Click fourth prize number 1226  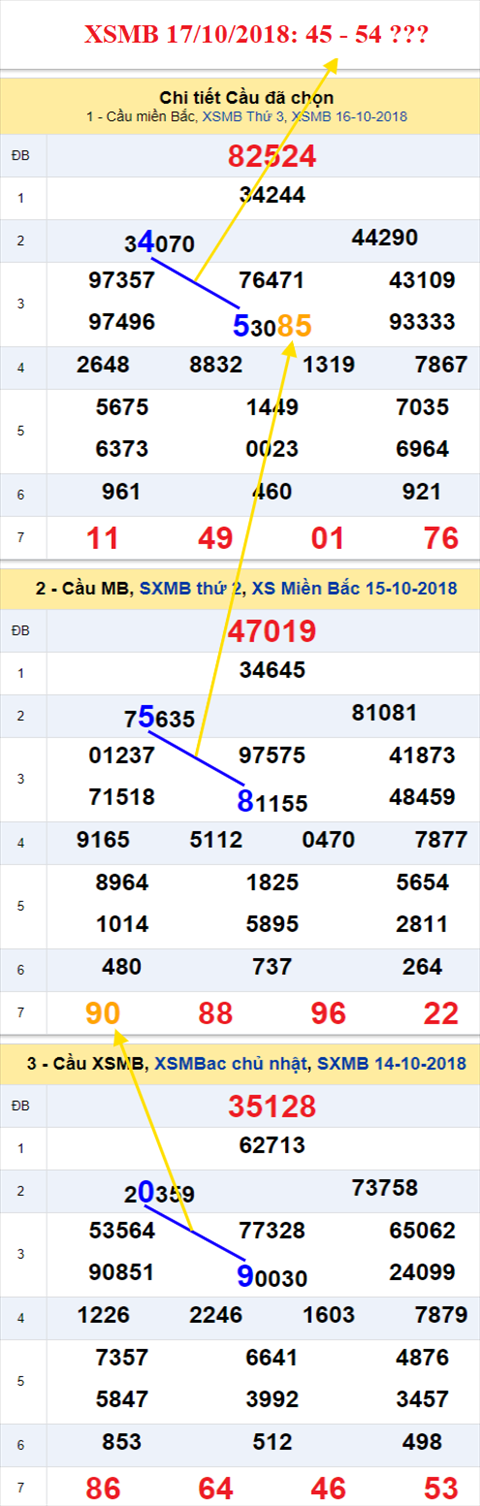[x=103, y=1315]
